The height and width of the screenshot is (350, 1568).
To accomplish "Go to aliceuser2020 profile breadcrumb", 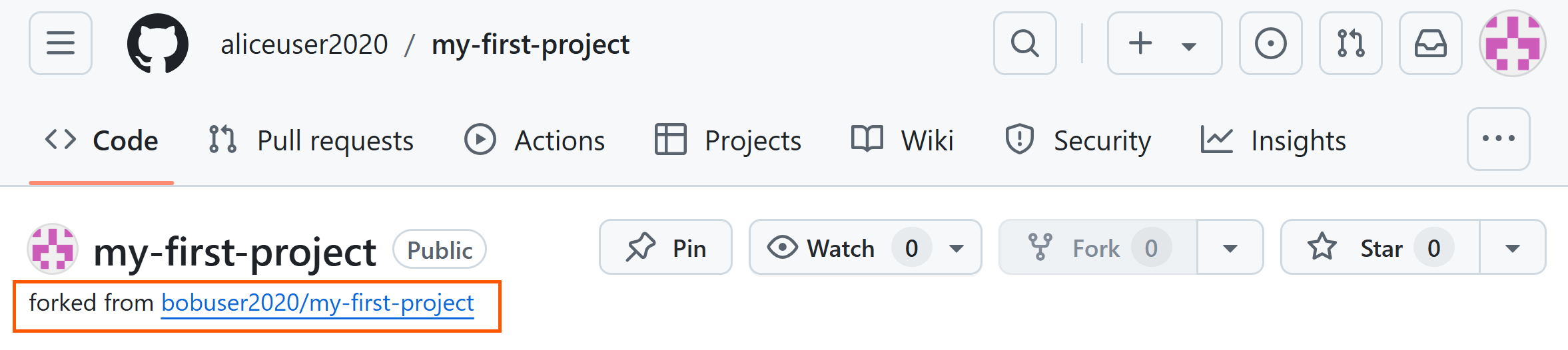I will pos(304,45).
